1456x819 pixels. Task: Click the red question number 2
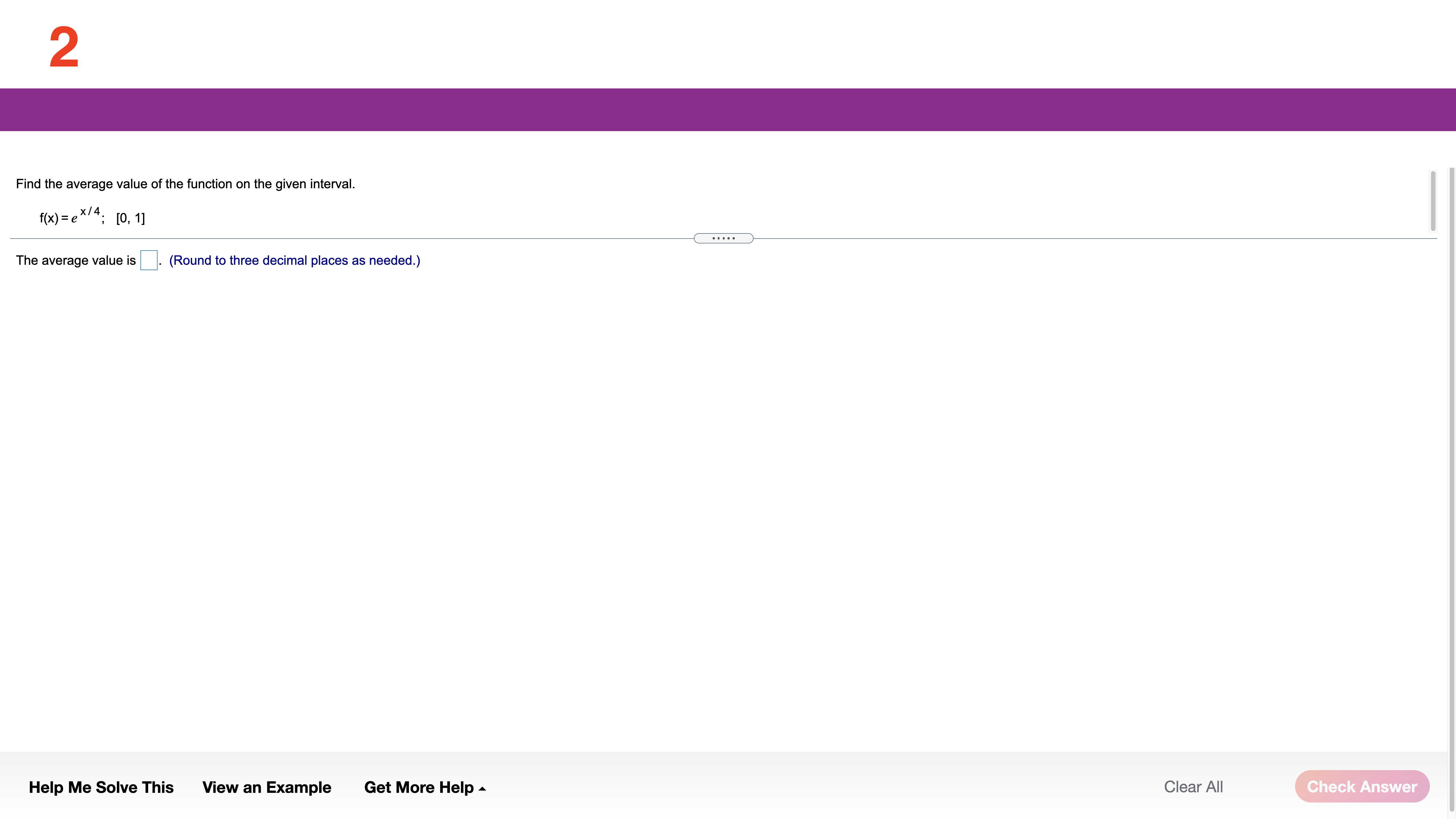tap(64, 47)
